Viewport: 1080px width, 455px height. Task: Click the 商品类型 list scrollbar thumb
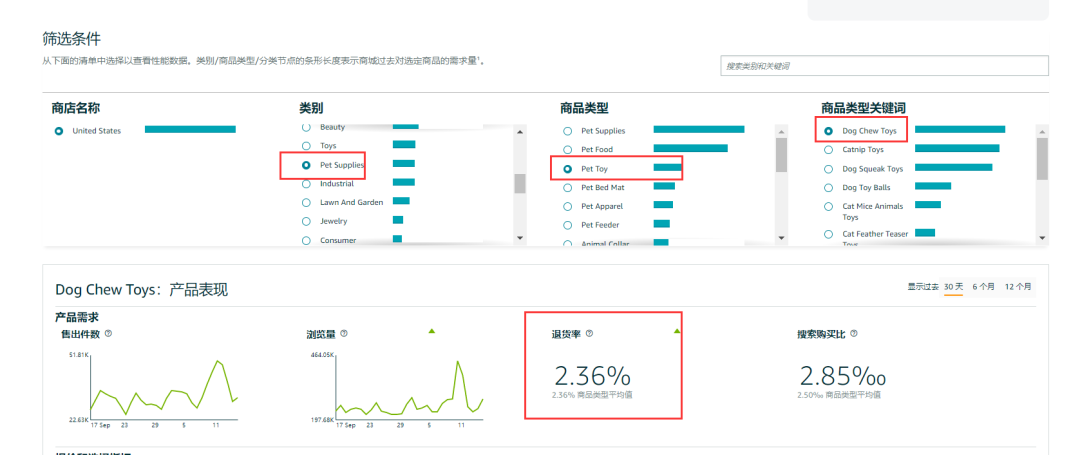(781, 153)
